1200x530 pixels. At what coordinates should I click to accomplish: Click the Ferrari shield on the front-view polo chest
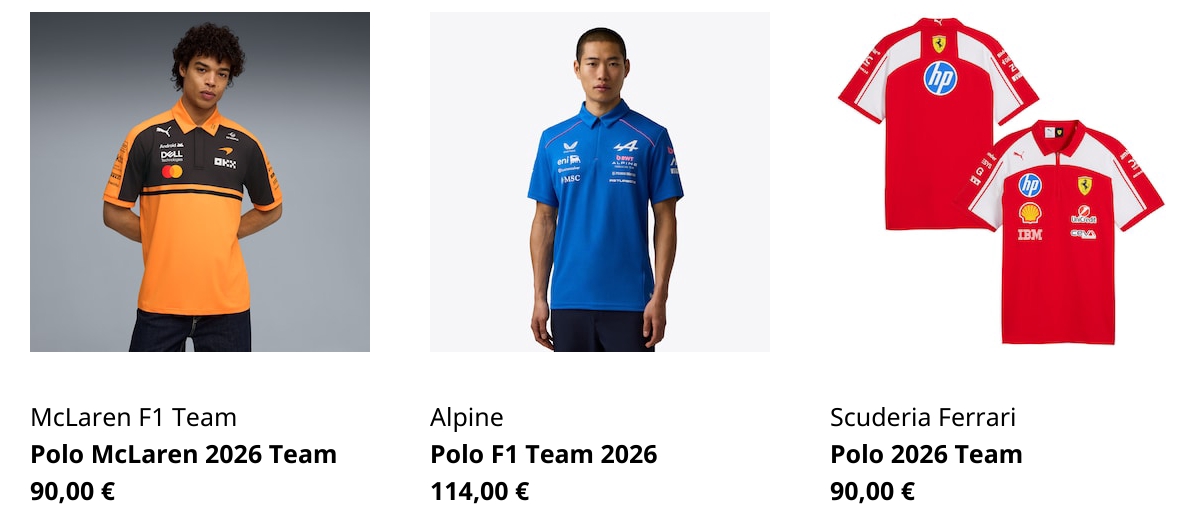tap(1084, 185)
